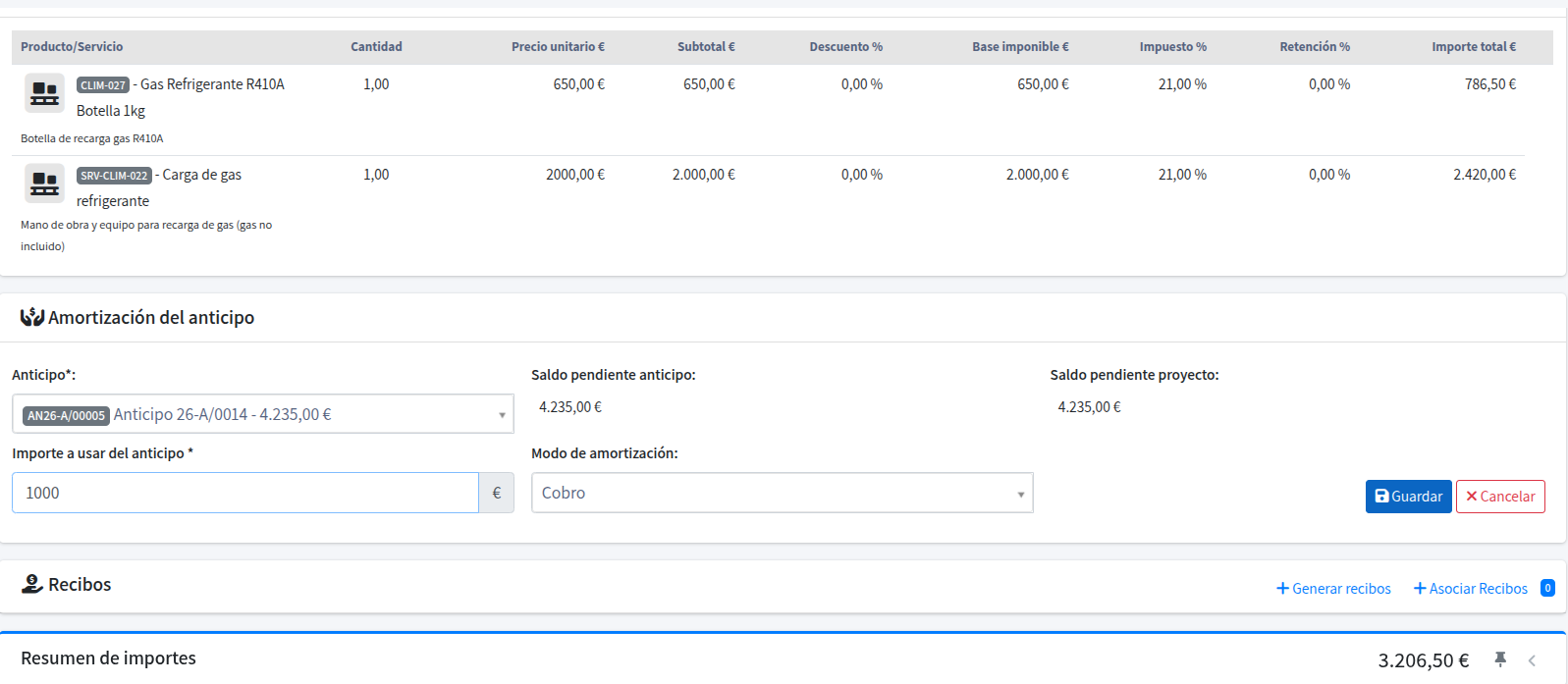Collapse the Resumen de importes chevron
1568x684 pixels.
point(1532,660)
